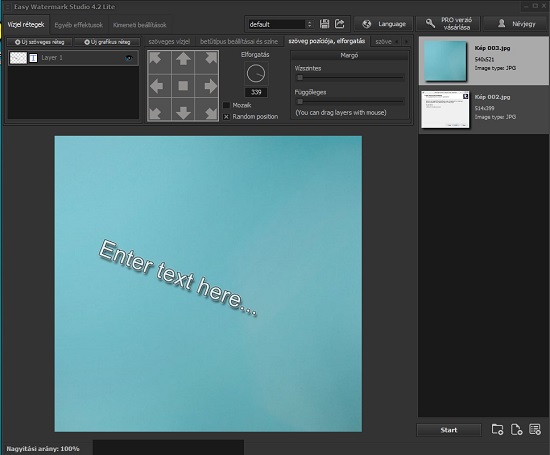Add a new graphic layer (Új grafikus réteg)
The image size is (550, 455).
coord(107,42)
